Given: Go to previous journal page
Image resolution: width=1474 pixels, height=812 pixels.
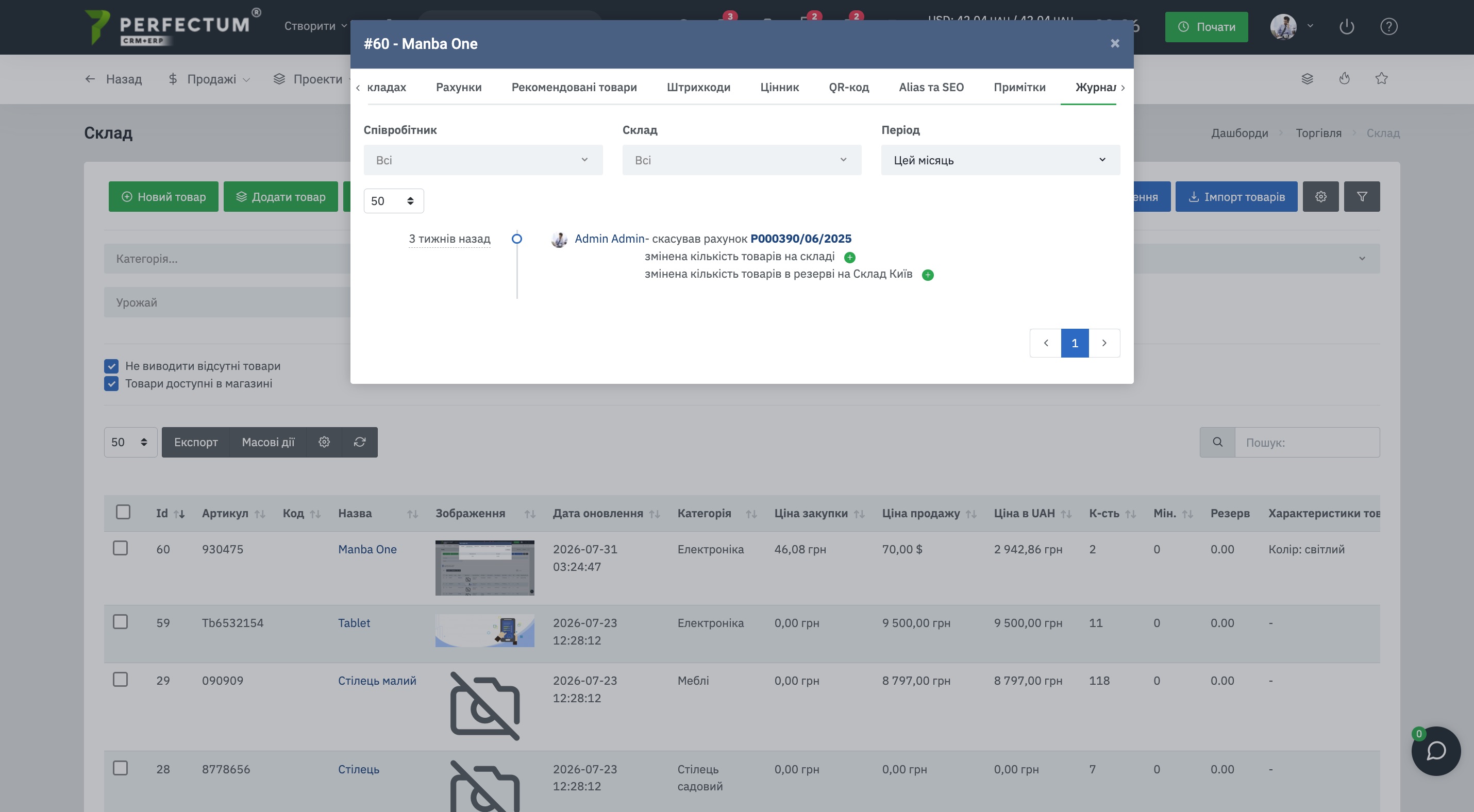Looking at the screenshot, I should click(1045, 343).
